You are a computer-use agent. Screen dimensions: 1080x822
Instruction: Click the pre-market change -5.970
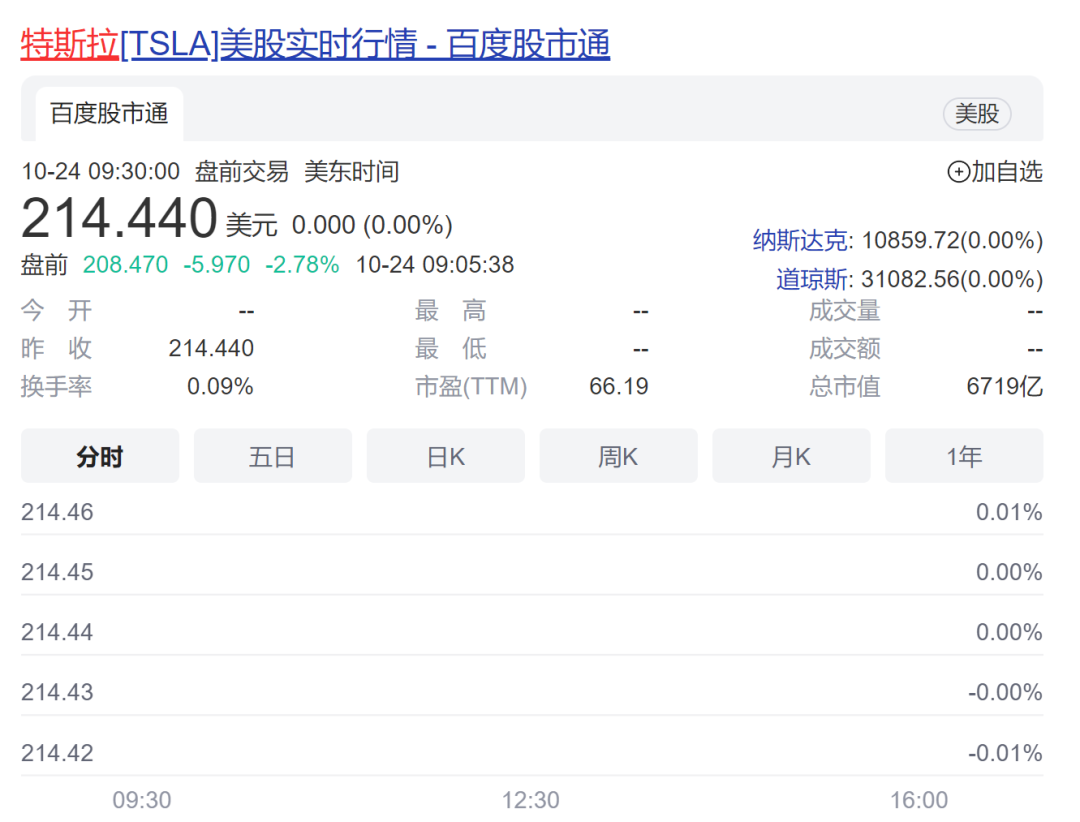[216, 265]
